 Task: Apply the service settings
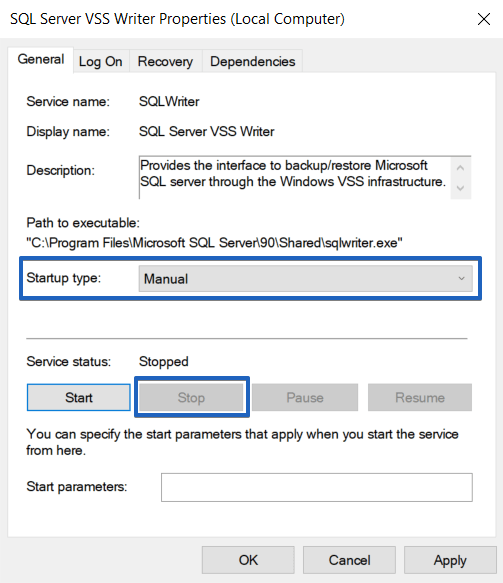[450, 560]
